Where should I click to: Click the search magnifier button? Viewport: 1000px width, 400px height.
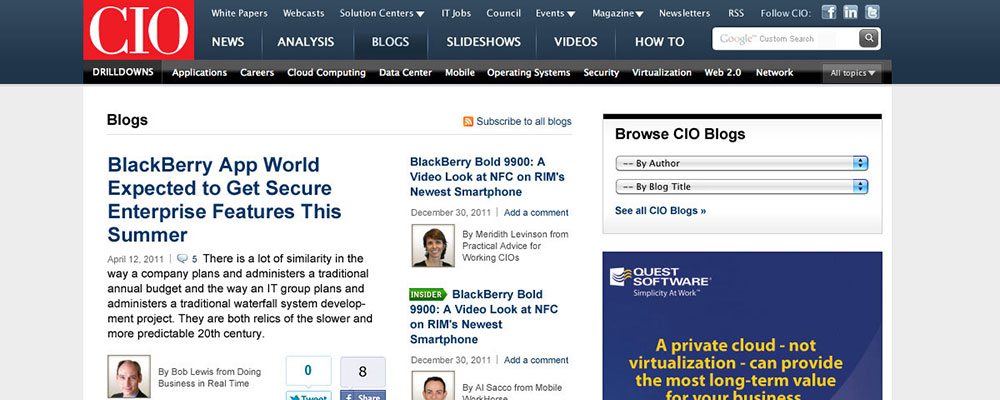click(869, 38)
